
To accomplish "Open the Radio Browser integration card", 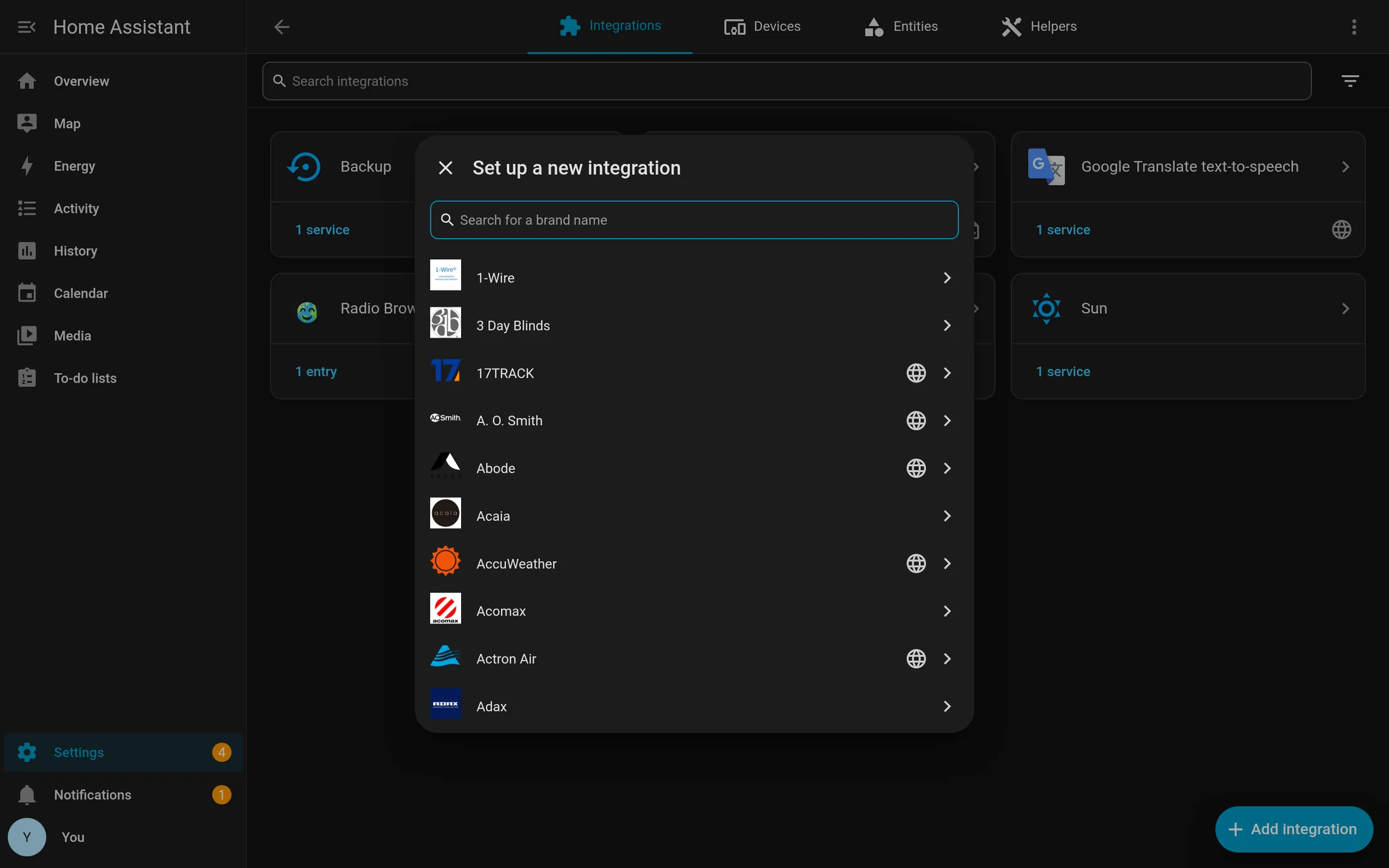I will 343,309.
